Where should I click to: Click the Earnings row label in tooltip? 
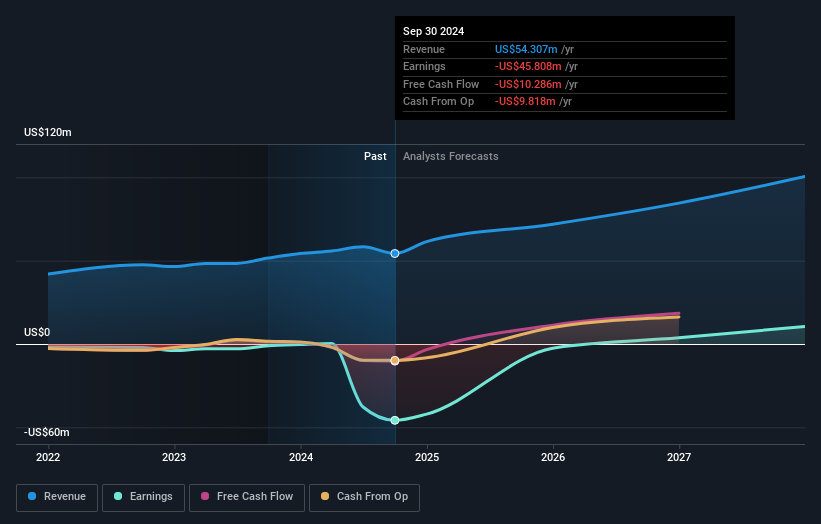(424, 66)
